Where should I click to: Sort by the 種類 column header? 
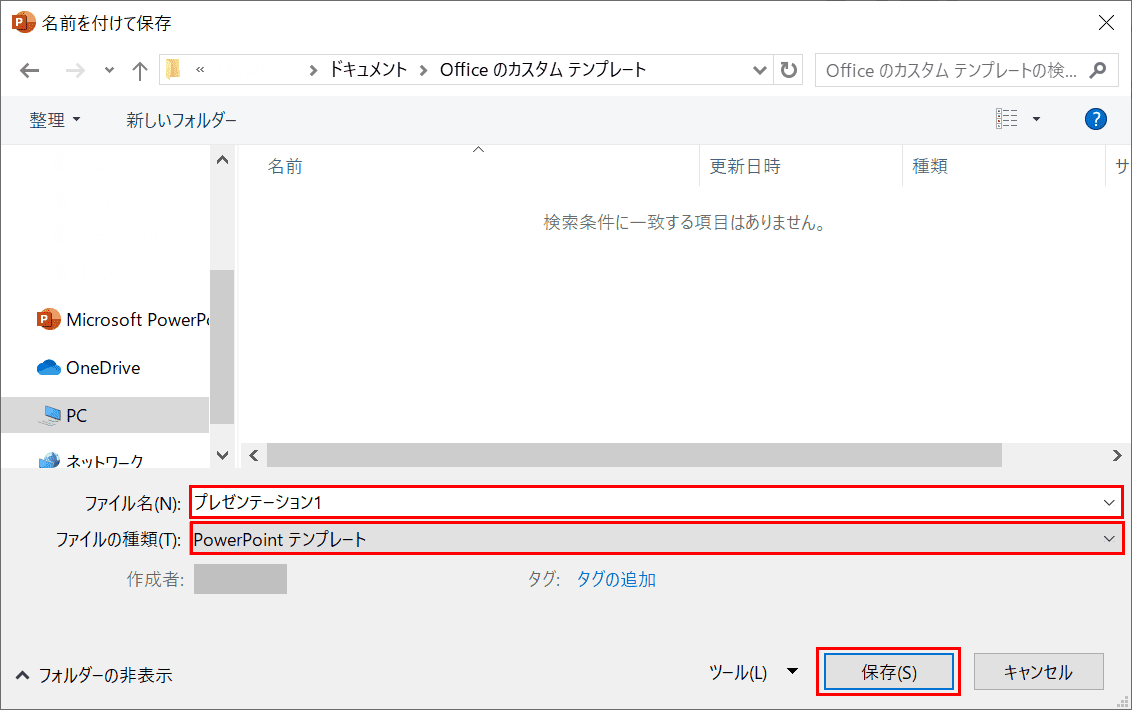point(929,166)
